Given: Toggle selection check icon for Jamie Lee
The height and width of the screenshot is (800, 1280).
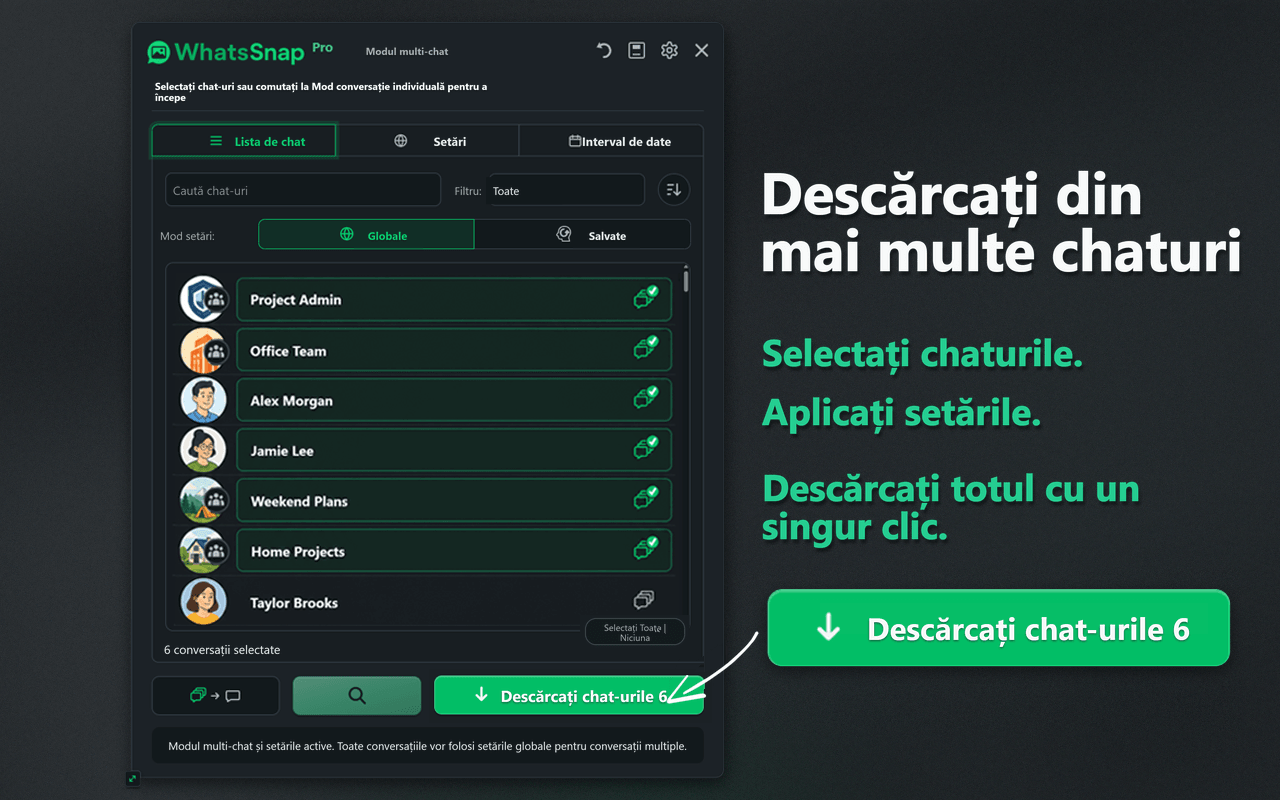Looking at the screenshot, I should tap(645, 447).
